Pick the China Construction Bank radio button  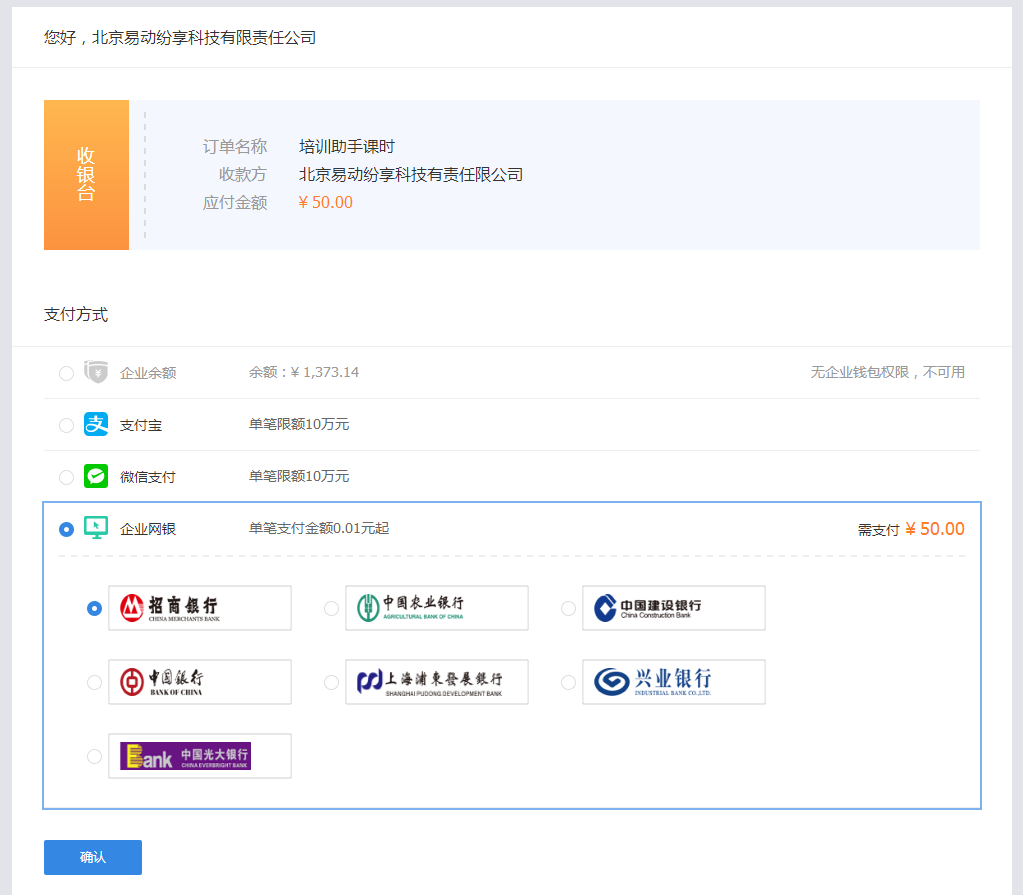click(x=568, y=609)
